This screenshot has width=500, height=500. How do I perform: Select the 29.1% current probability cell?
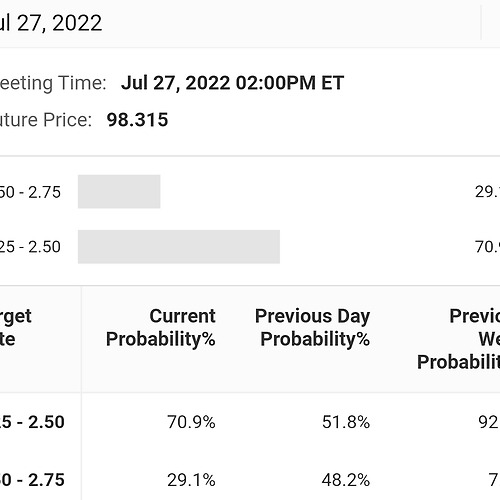tap(191, 480)
